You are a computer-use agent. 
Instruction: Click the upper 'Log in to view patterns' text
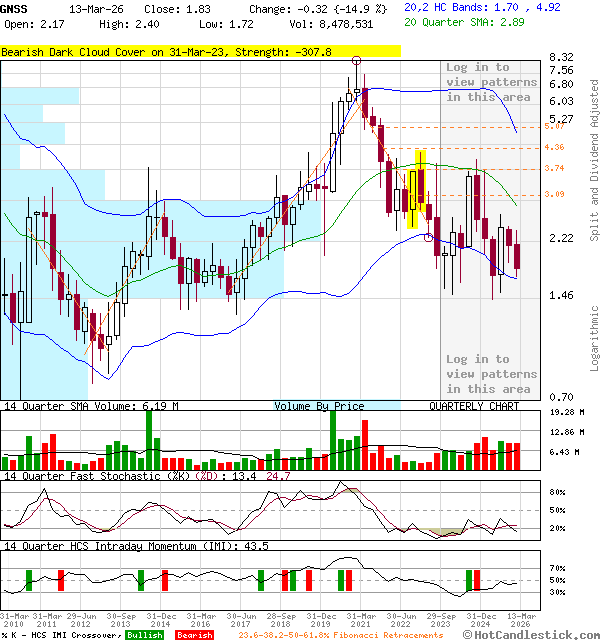(x=491, y=82)
